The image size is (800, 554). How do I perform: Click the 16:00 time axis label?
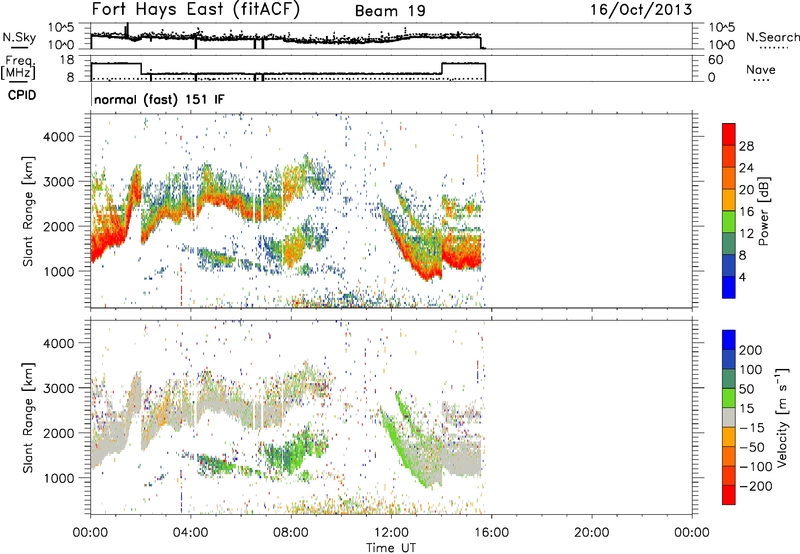point(491,533)
